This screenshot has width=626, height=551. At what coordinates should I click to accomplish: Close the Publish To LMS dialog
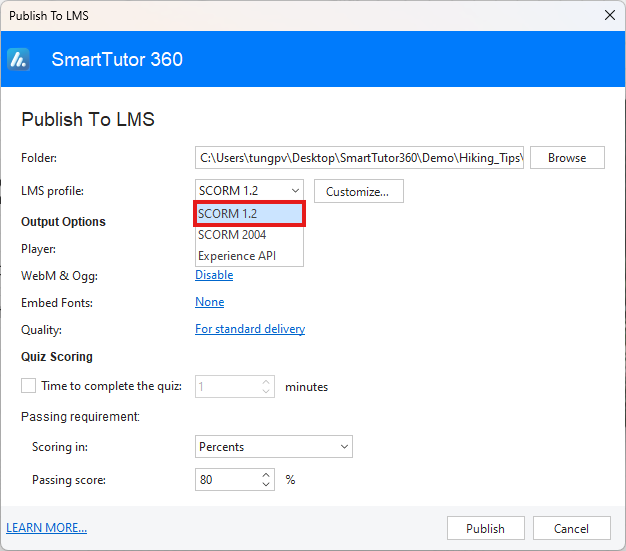click(x=610, y=15)
